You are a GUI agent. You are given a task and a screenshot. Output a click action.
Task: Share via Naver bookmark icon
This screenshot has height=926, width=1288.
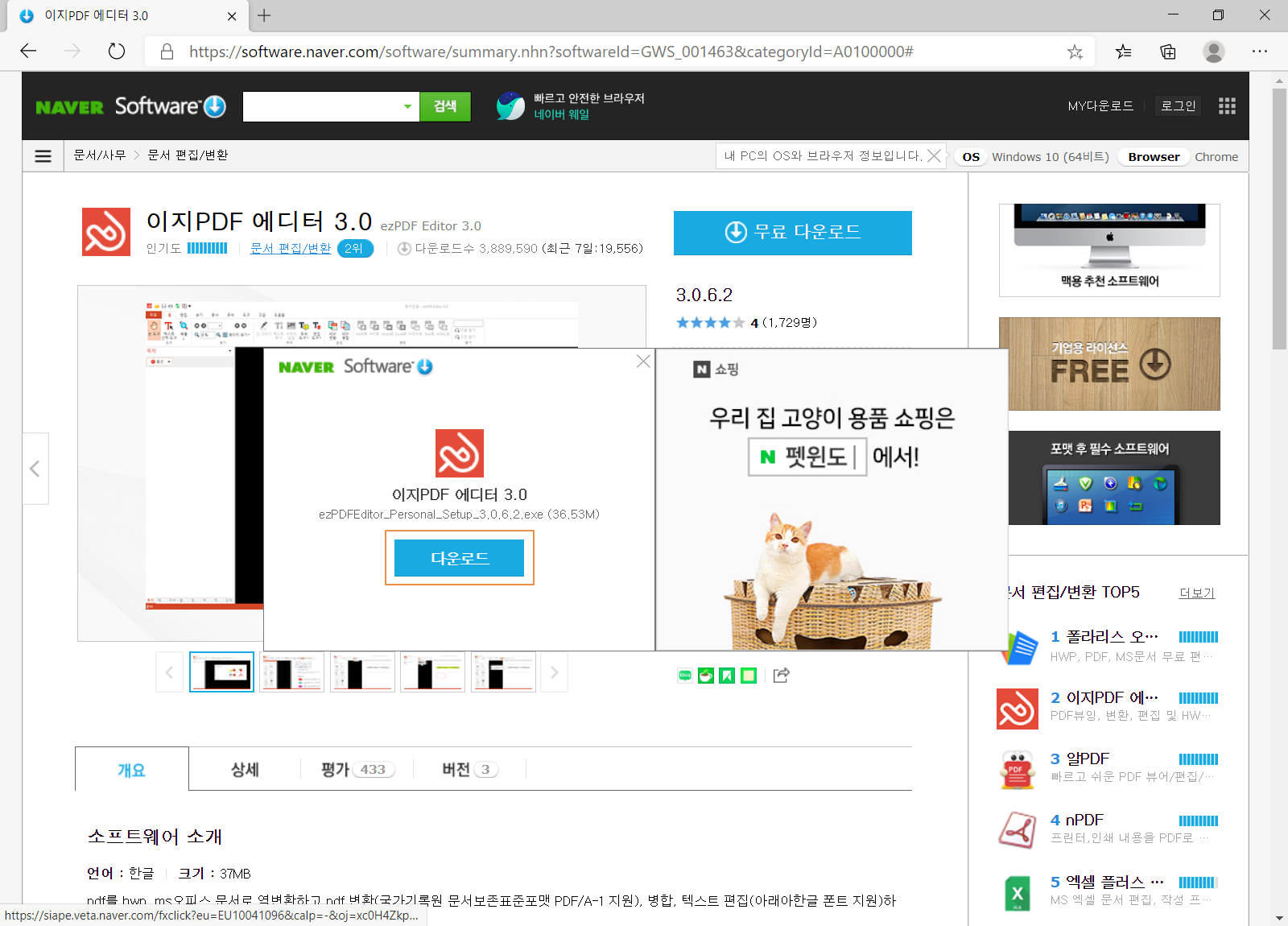click(x=727, y=676)
